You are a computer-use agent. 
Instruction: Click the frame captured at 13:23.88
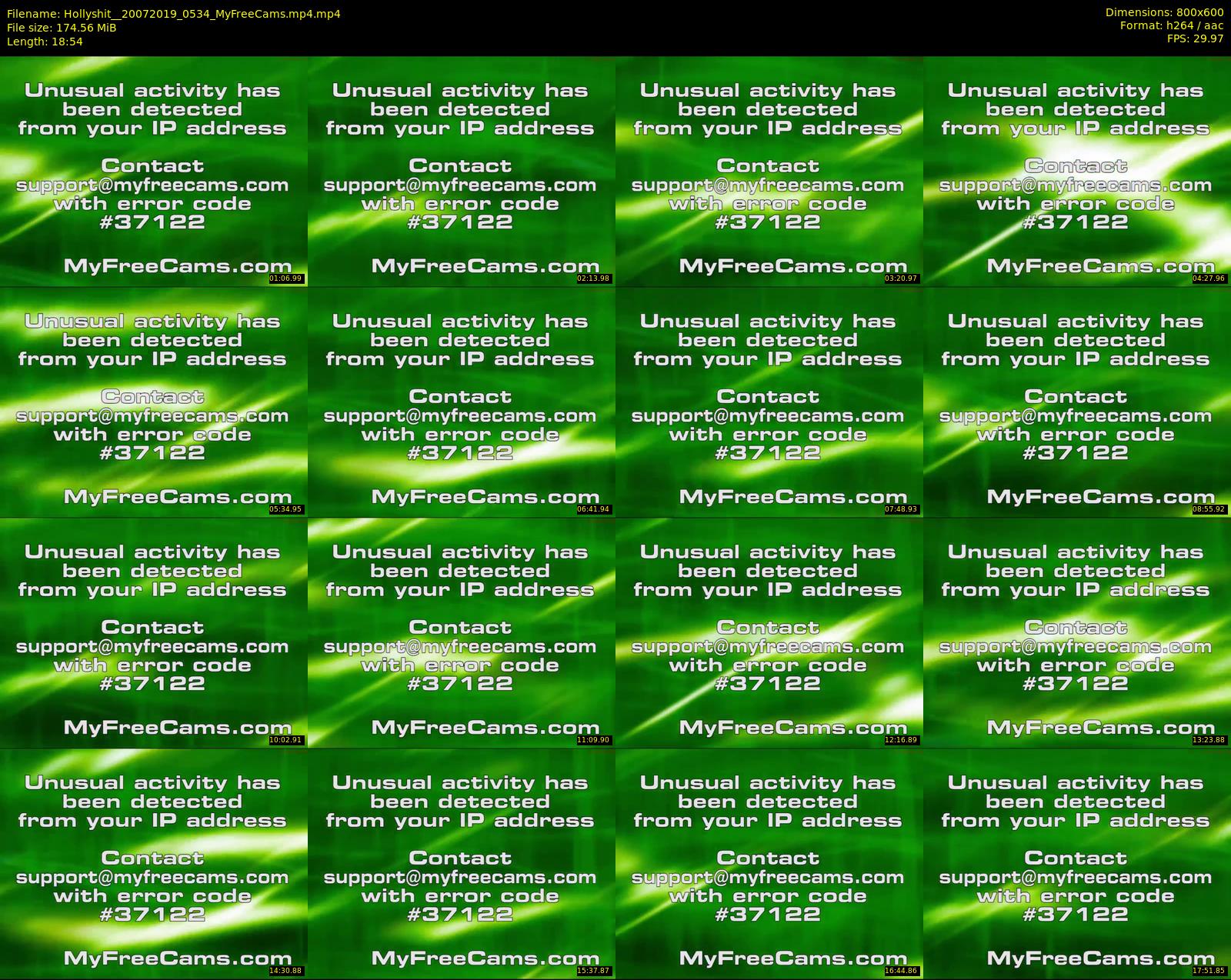pyautogui.click(x=1077, y=632)
